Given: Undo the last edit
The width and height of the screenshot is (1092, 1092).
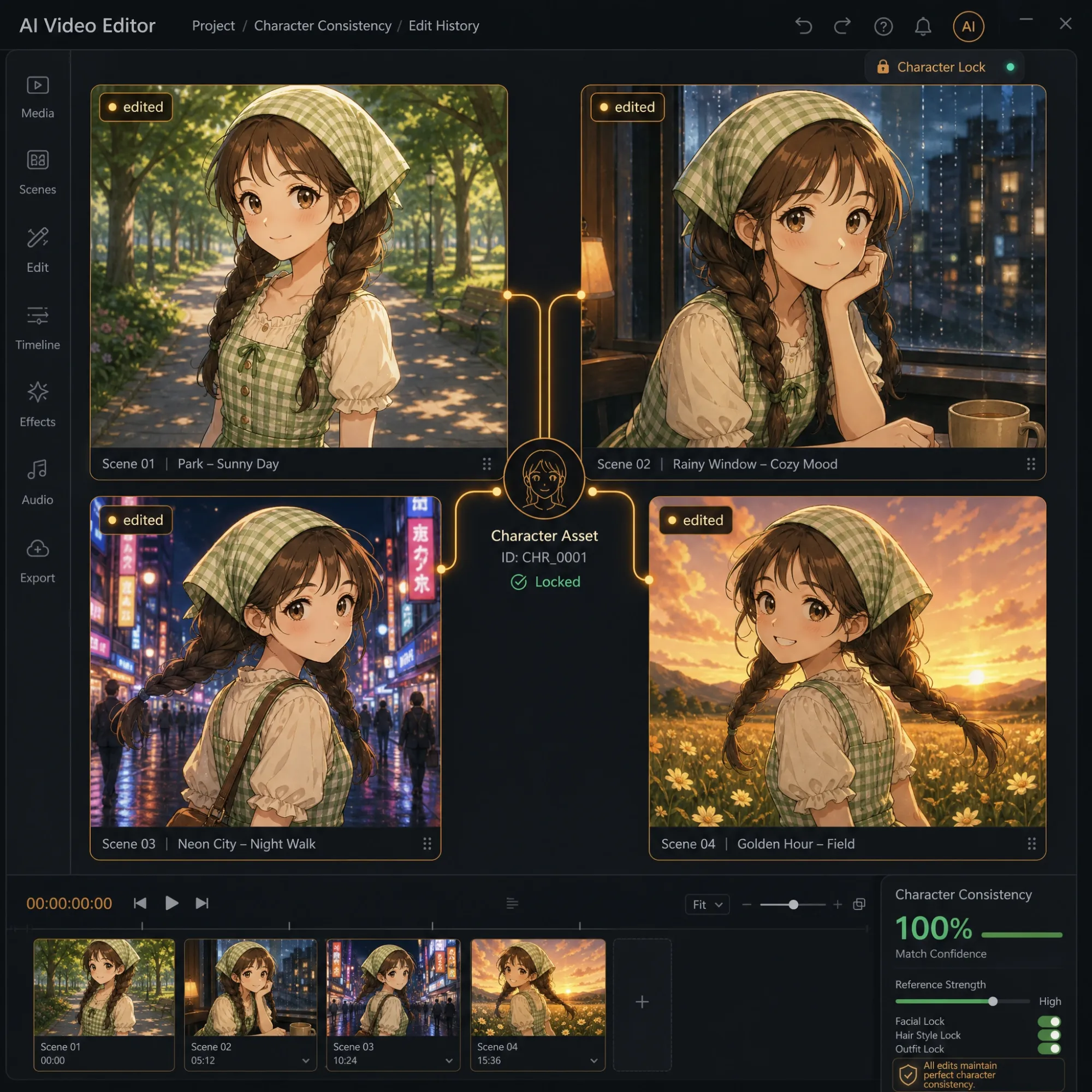Looking at the screenshot, I should [803, 26].
